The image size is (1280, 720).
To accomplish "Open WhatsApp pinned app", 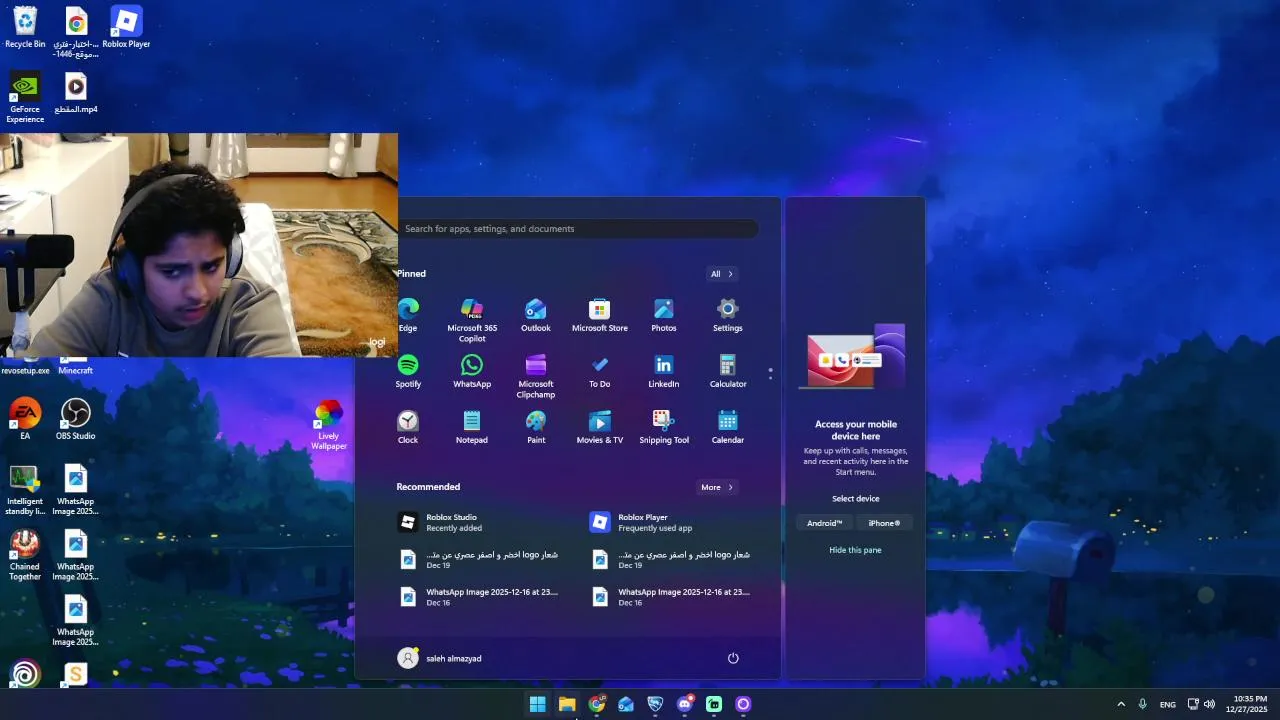I will (x=472, y=370).
